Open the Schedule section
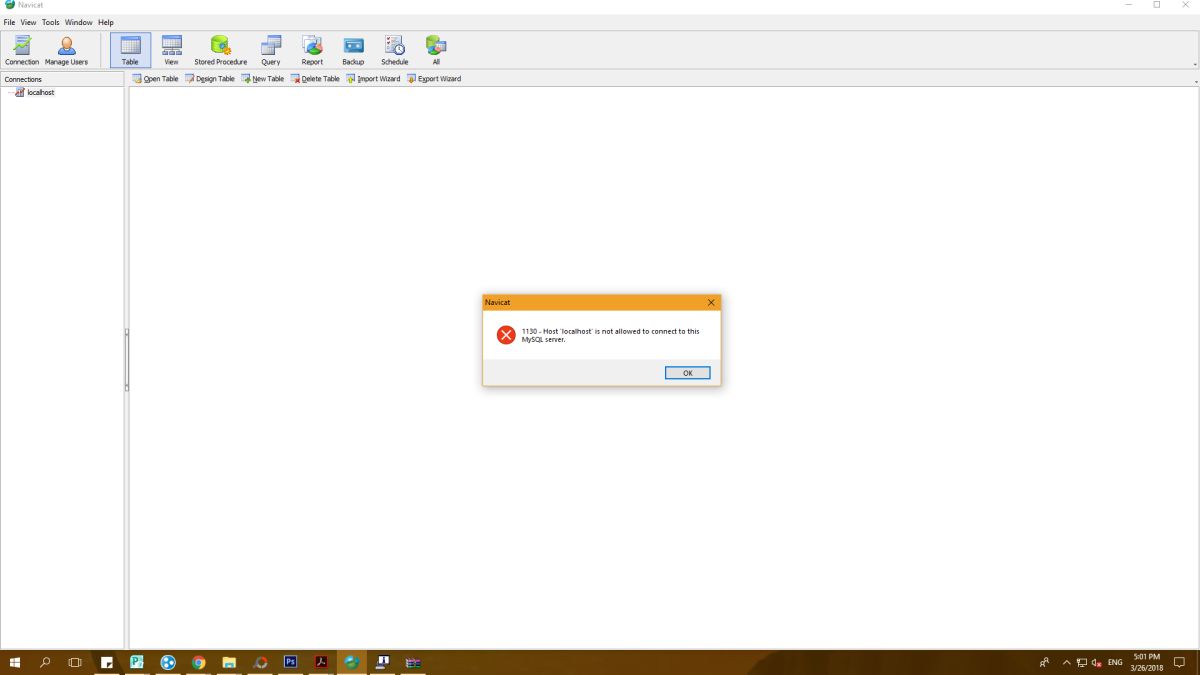 pos(395,50)
